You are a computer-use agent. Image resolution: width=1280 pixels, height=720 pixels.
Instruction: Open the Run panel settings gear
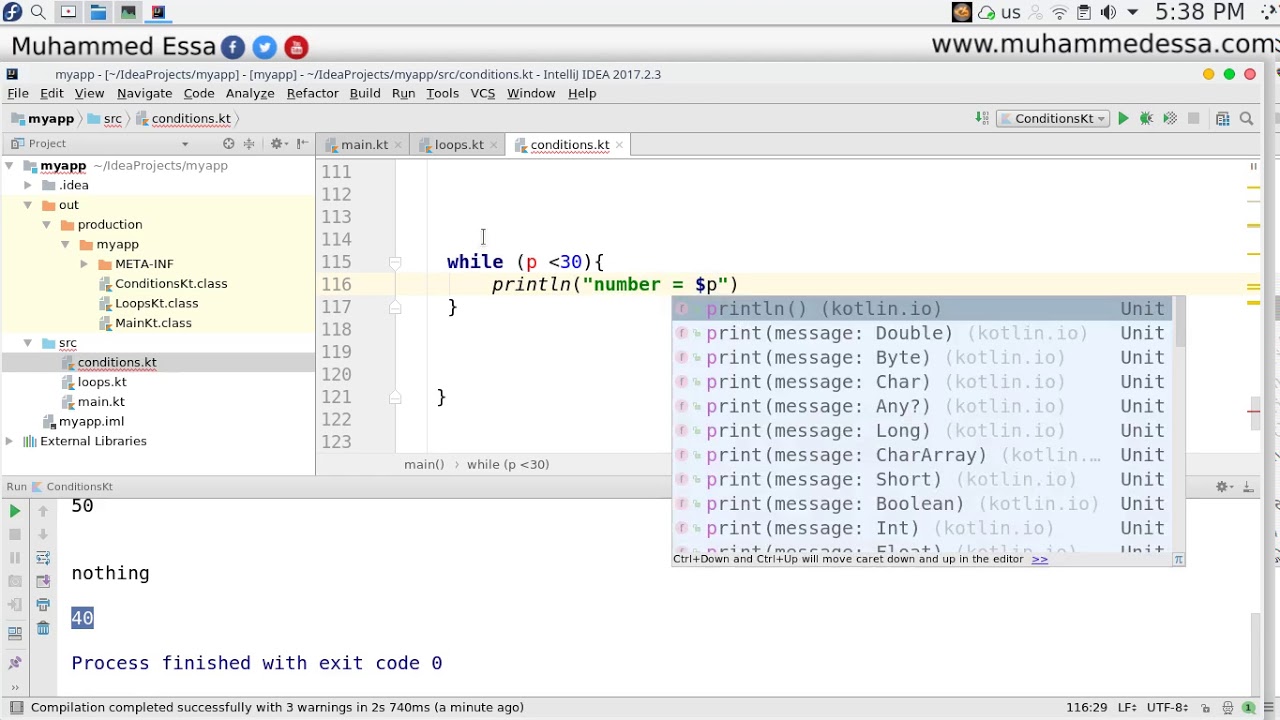click(x=1222, y=486)
